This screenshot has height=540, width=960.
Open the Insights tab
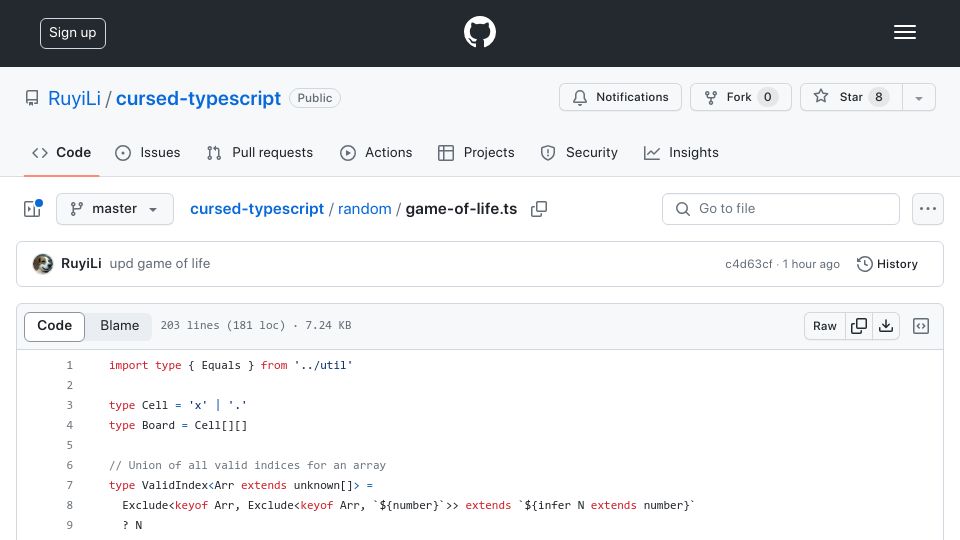coord(681,152)
